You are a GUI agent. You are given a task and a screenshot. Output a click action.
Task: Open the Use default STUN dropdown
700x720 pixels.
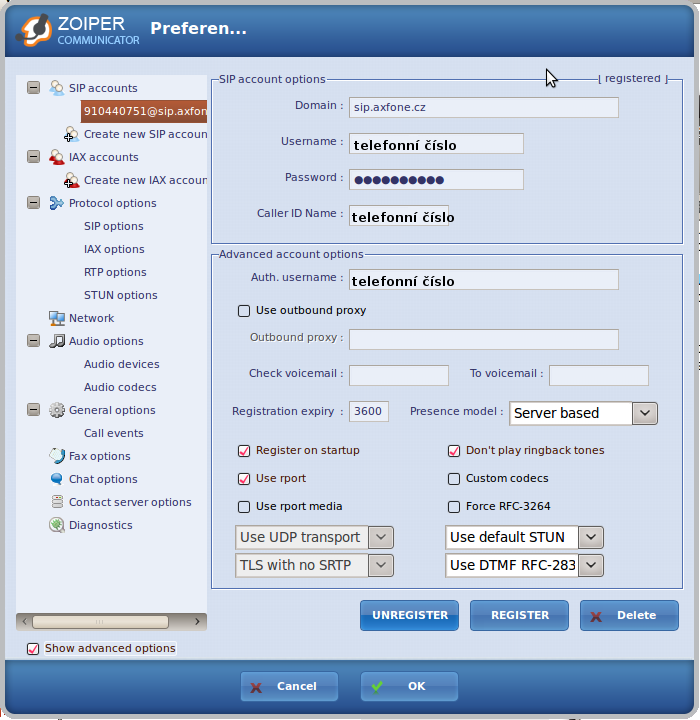coord(591,537)
